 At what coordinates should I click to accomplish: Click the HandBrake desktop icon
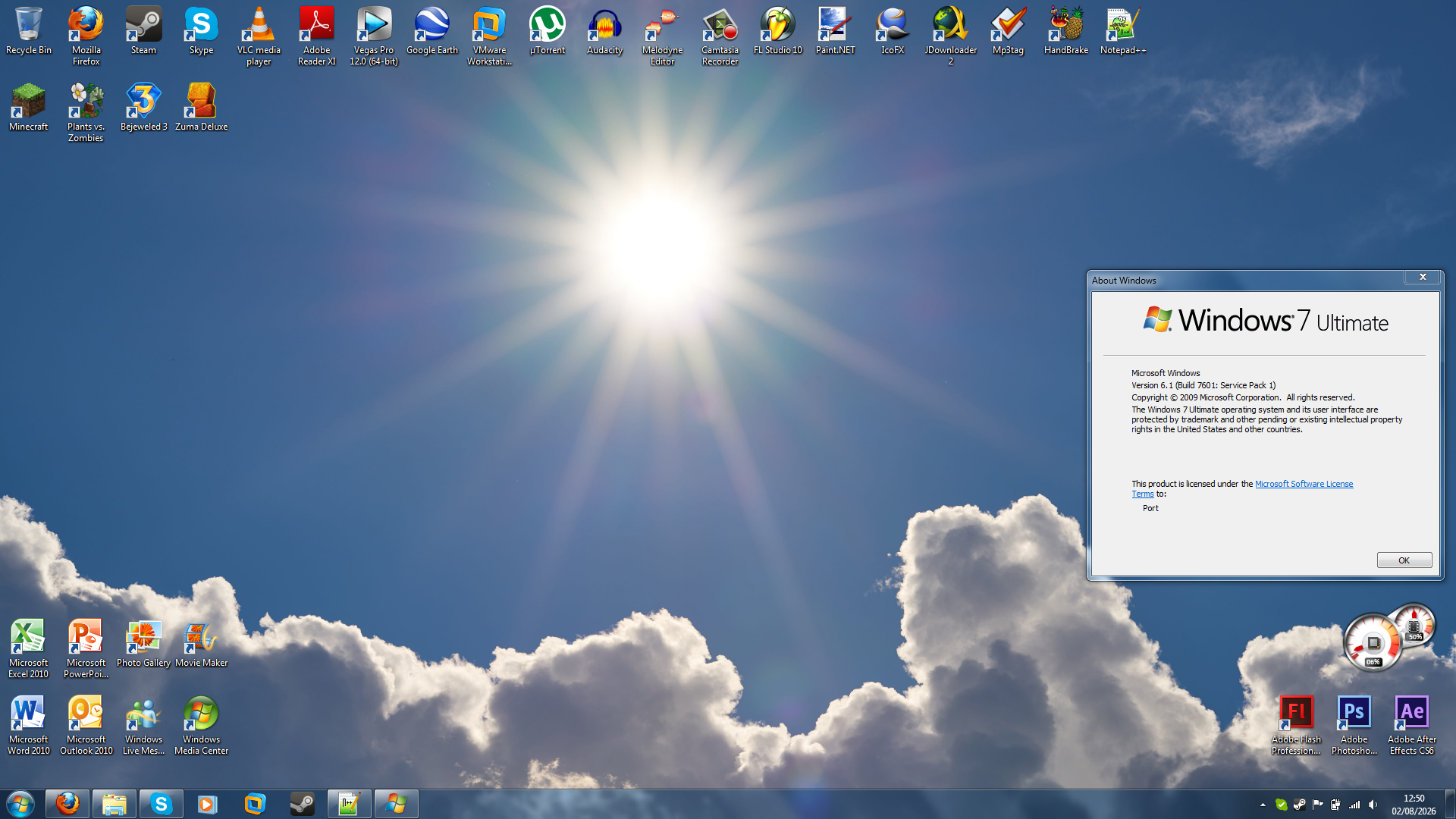[x=1065, y=32]
